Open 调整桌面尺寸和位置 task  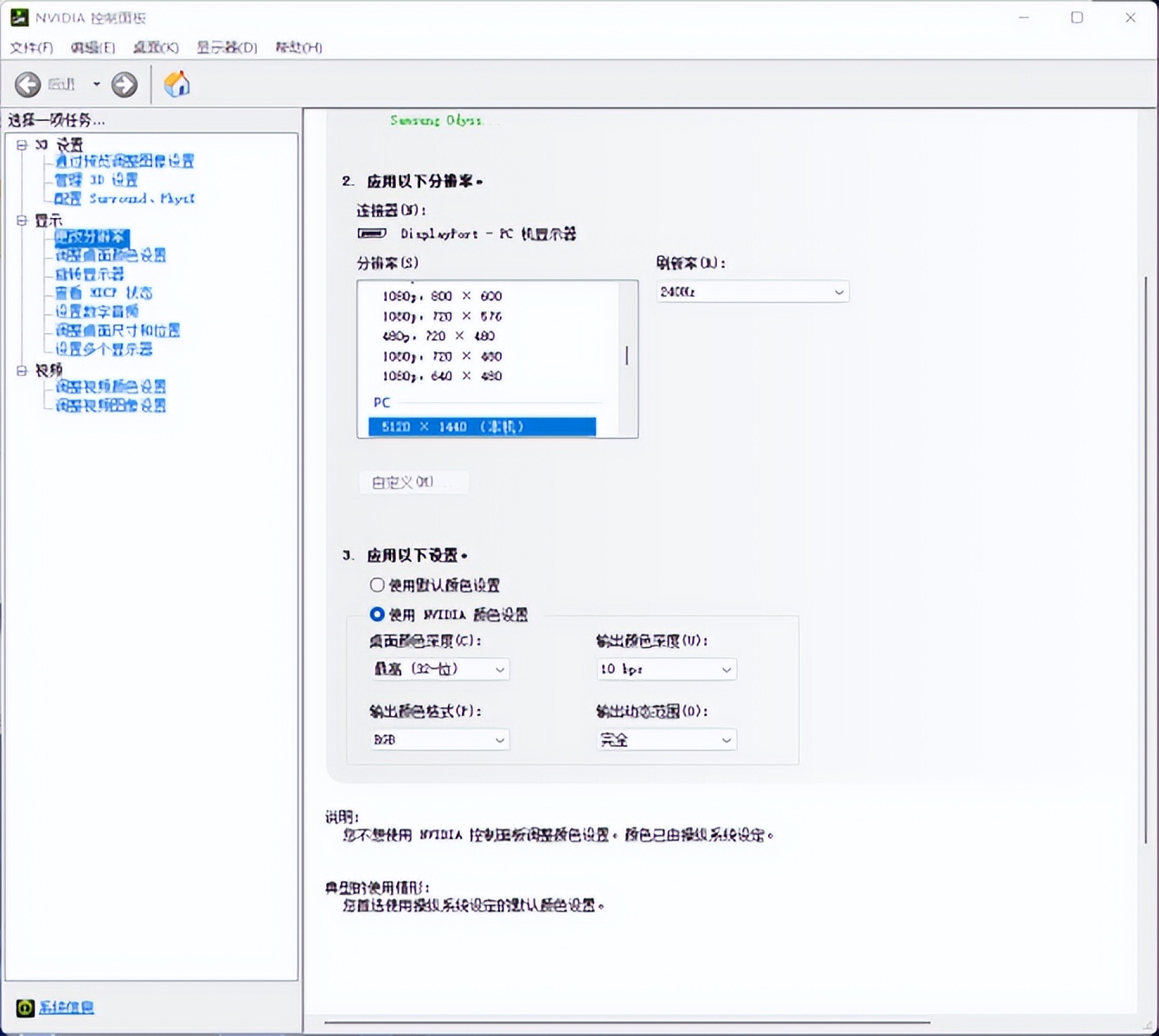tap(118, 330)
